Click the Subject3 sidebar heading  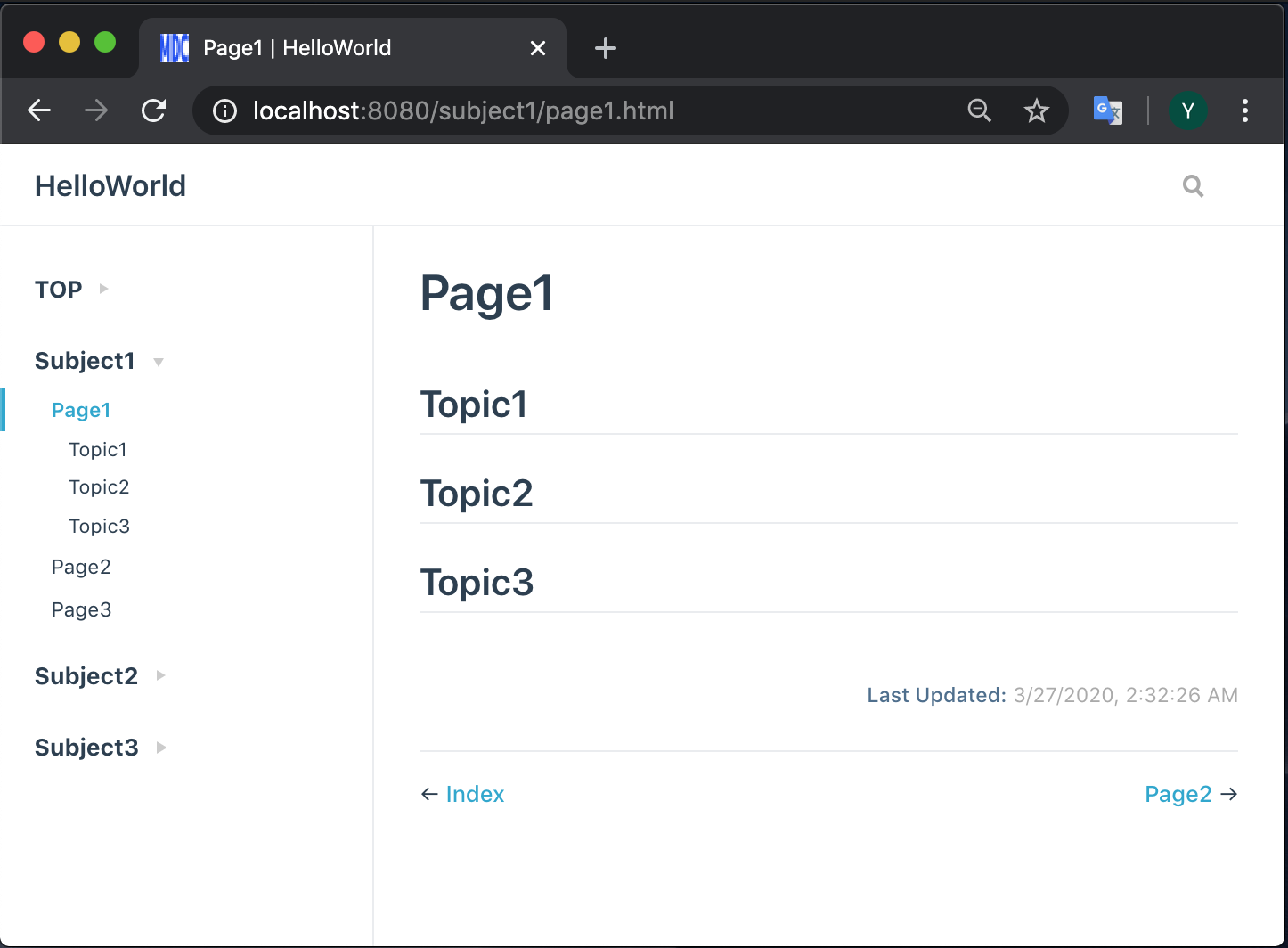pyautogui.click(x=86, y=748)
